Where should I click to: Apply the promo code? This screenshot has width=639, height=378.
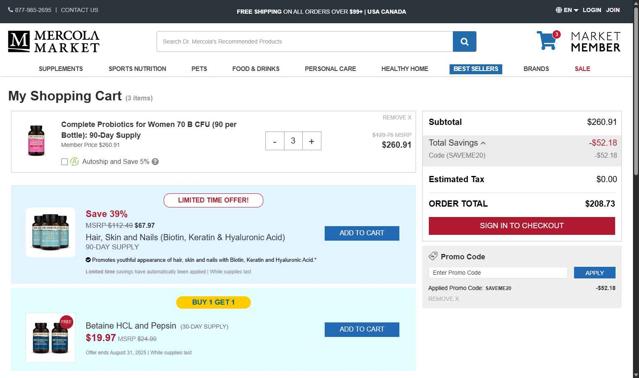coord(595,273)
